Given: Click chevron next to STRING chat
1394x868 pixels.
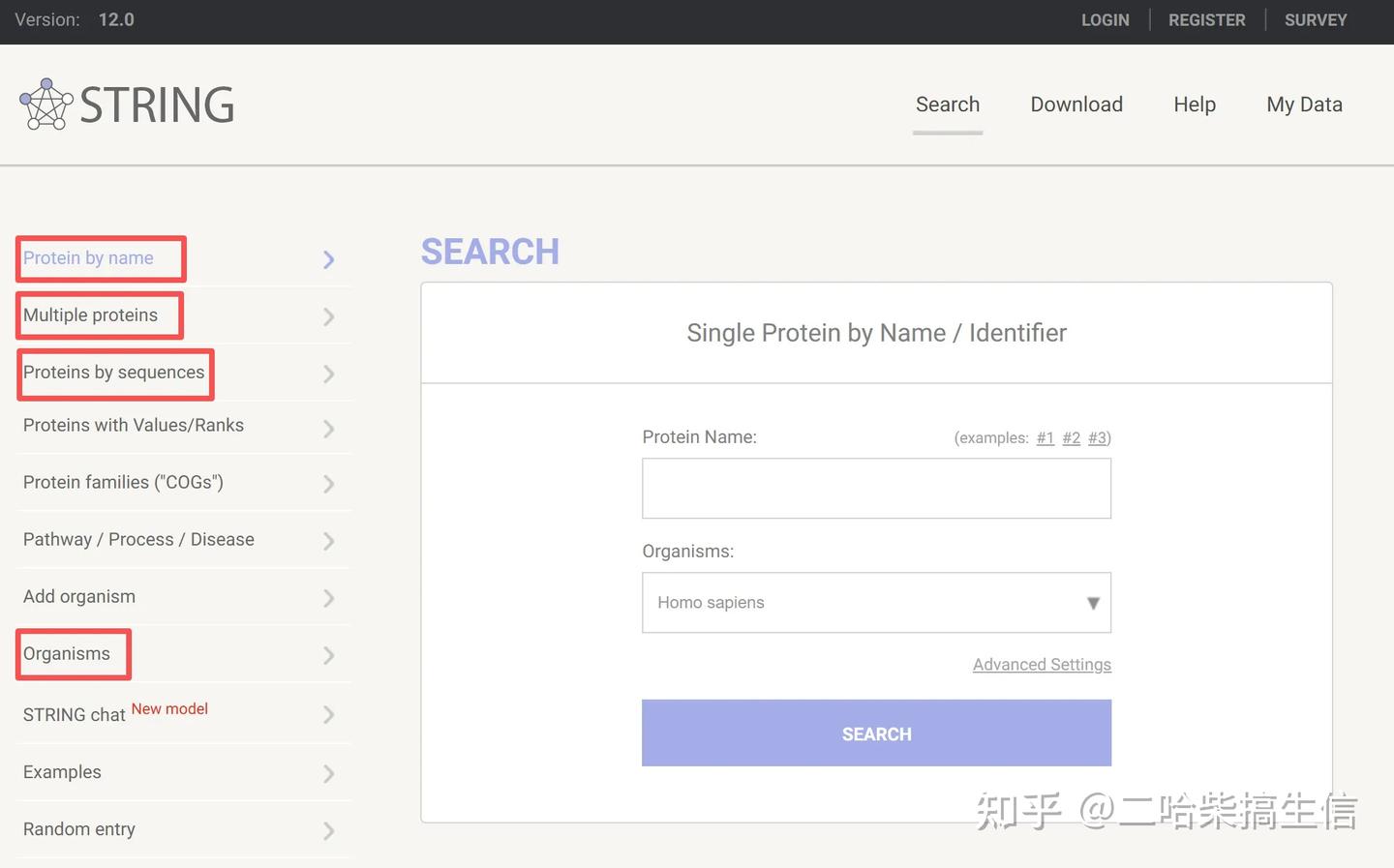Looking at the screenshot, I should 329,715.
